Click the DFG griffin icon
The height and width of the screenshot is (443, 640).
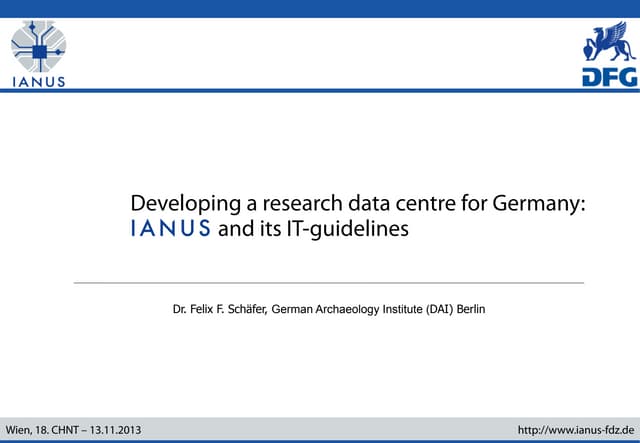point(609,43)
